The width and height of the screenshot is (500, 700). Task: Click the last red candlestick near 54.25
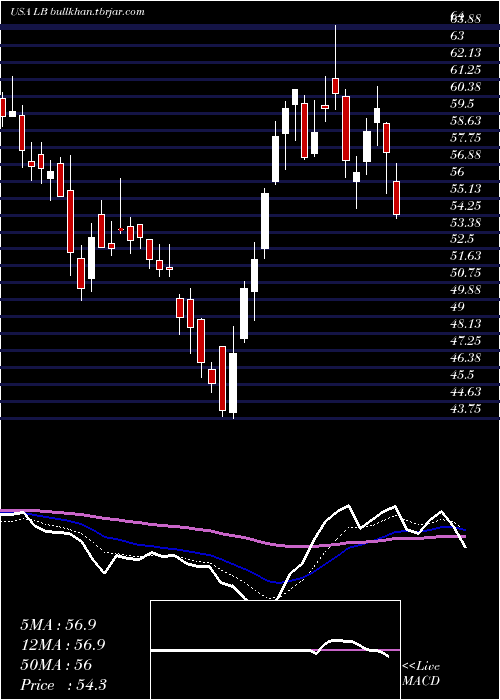[396, 197]
